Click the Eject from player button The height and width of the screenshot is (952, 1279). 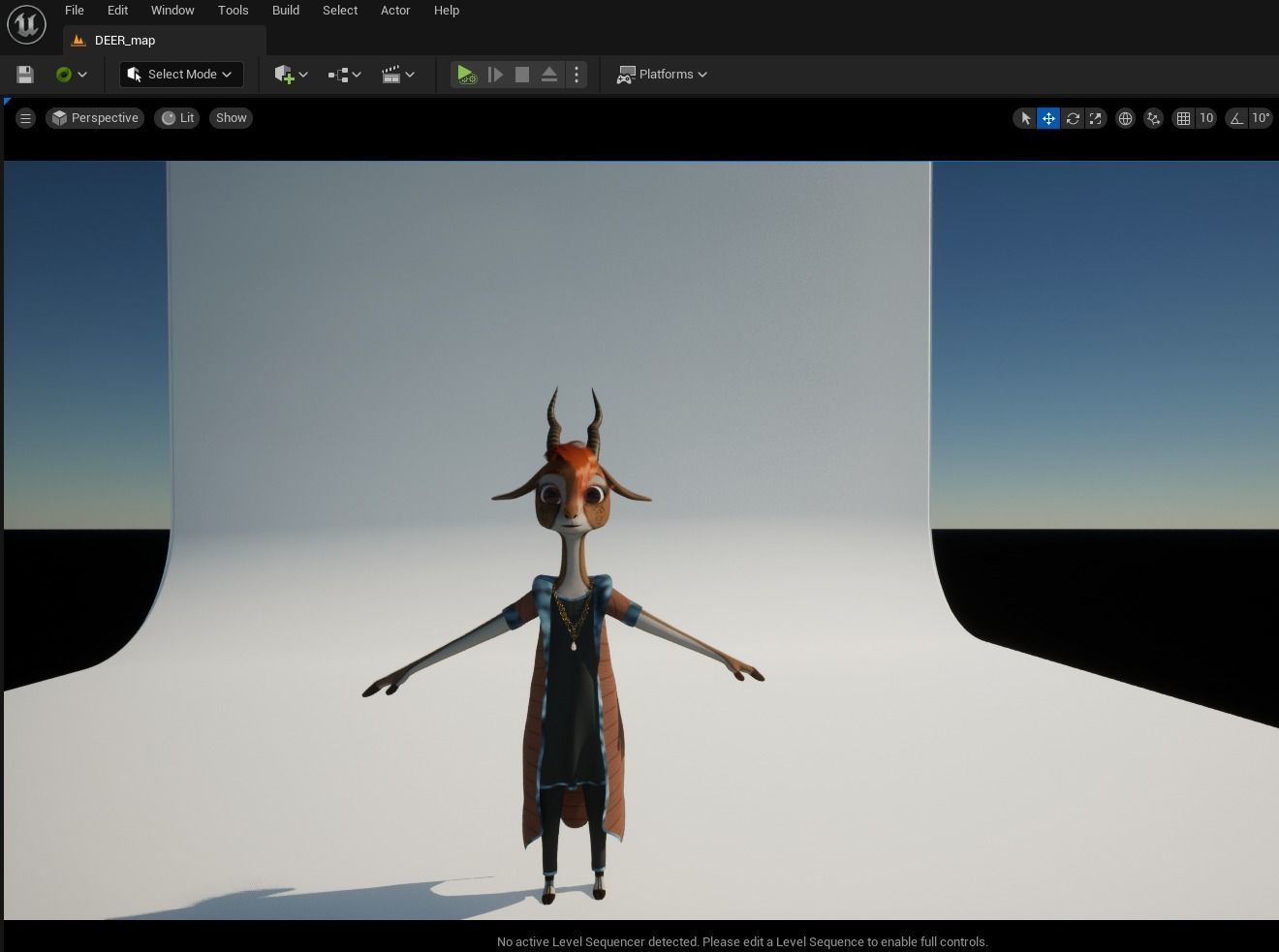pos(549,75)
